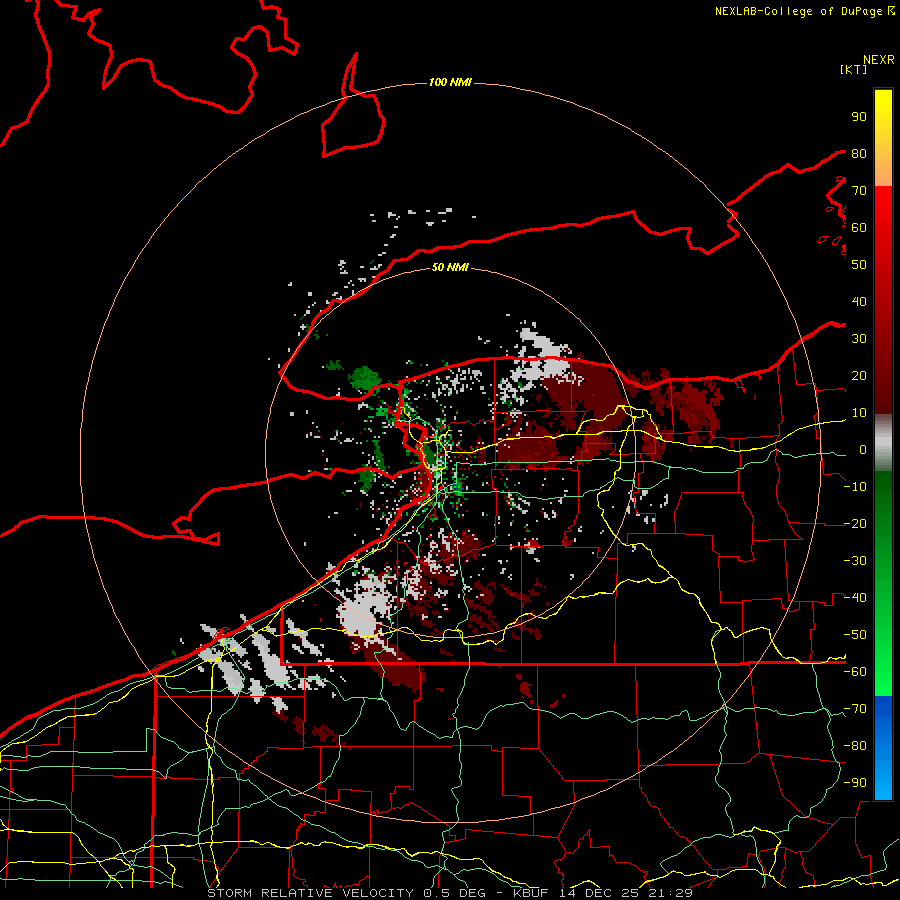Viewport: 900px width, 900px height.
Task: Click the -20 value on the color scale
Action: (x=855, y=524)
